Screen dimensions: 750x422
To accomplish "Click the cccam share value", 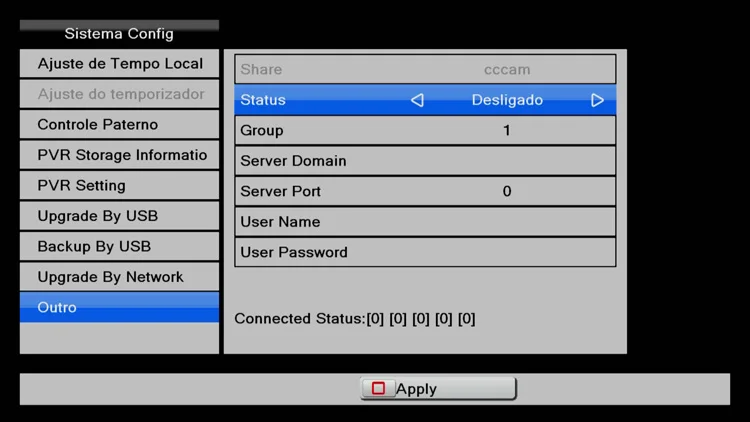I will point(507,70).
